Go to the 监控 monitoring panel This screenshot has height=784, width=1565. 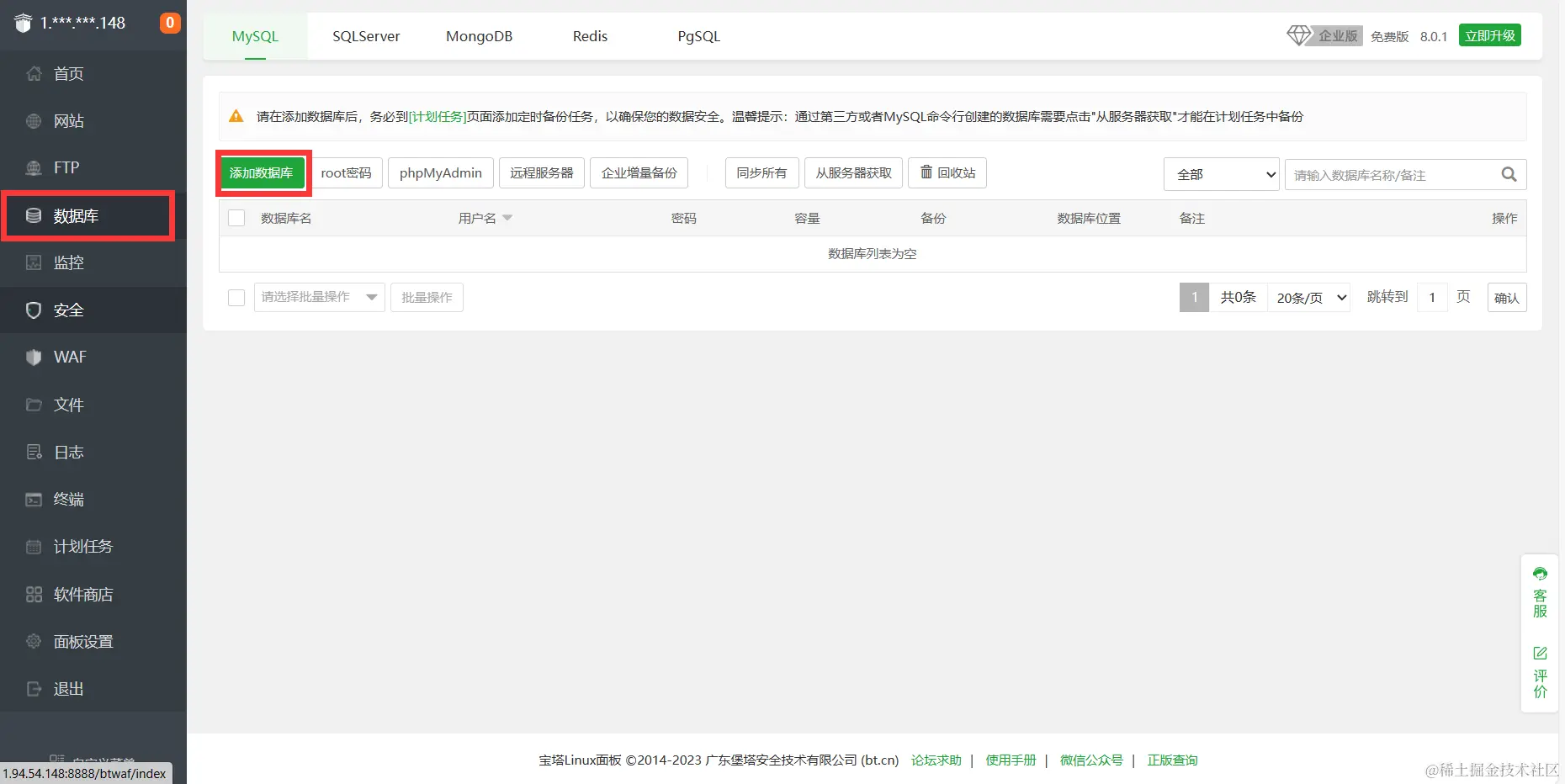(67, 262)
